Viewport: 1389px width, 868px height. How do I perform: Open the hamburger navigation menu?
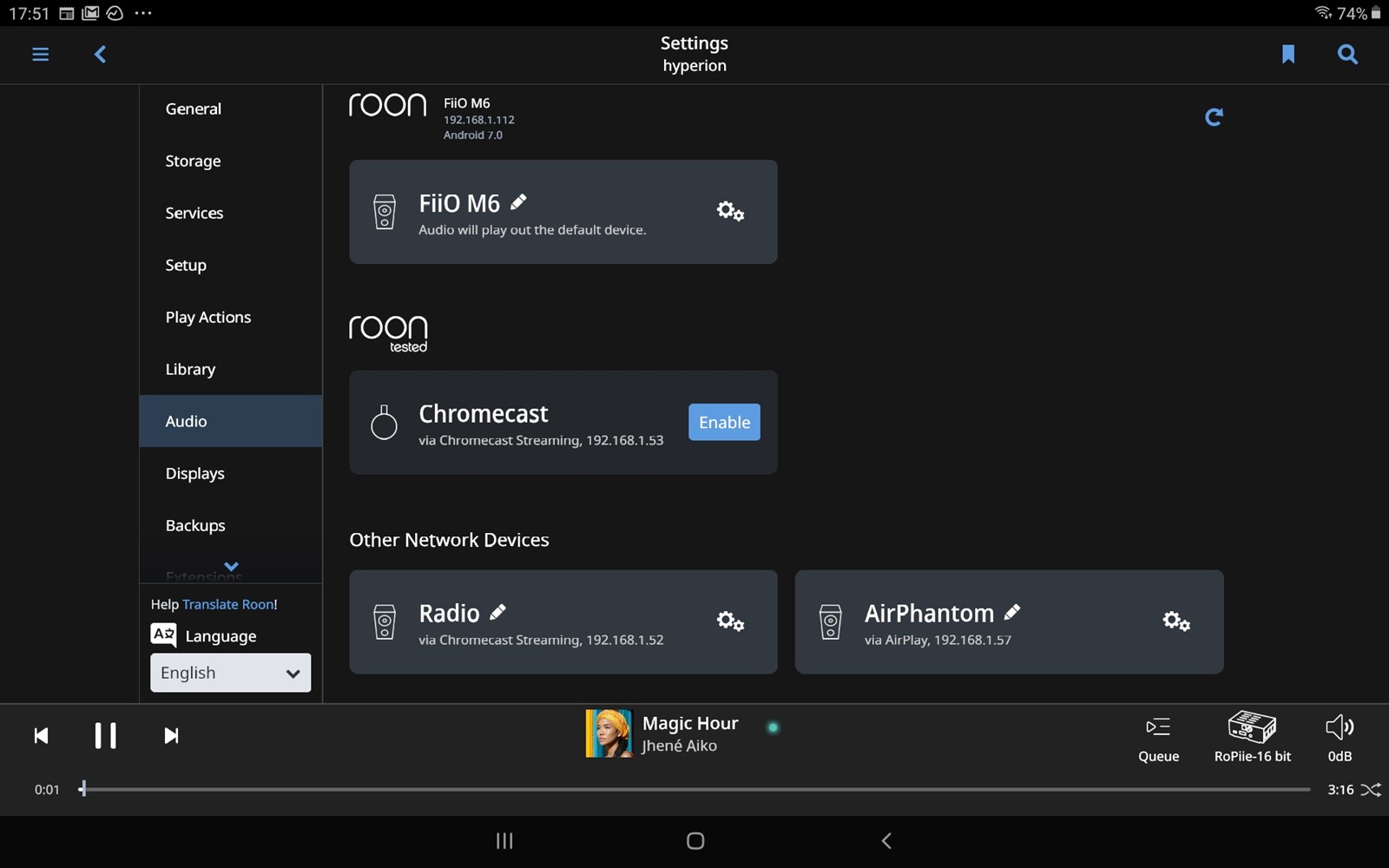point(40,55)
